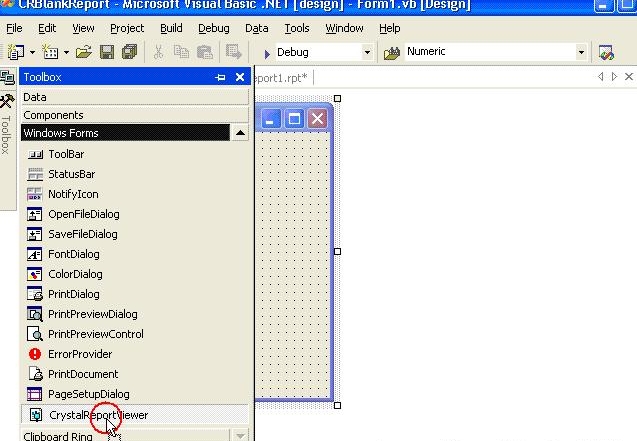
Task: Select the ErrorProvider toolbox control
Action: coord(79,354)
